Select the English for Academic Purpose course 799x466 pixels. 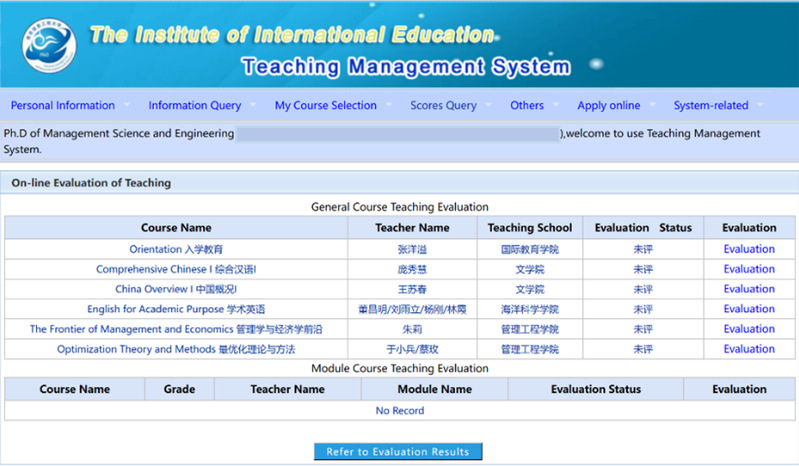pos(176,310)
